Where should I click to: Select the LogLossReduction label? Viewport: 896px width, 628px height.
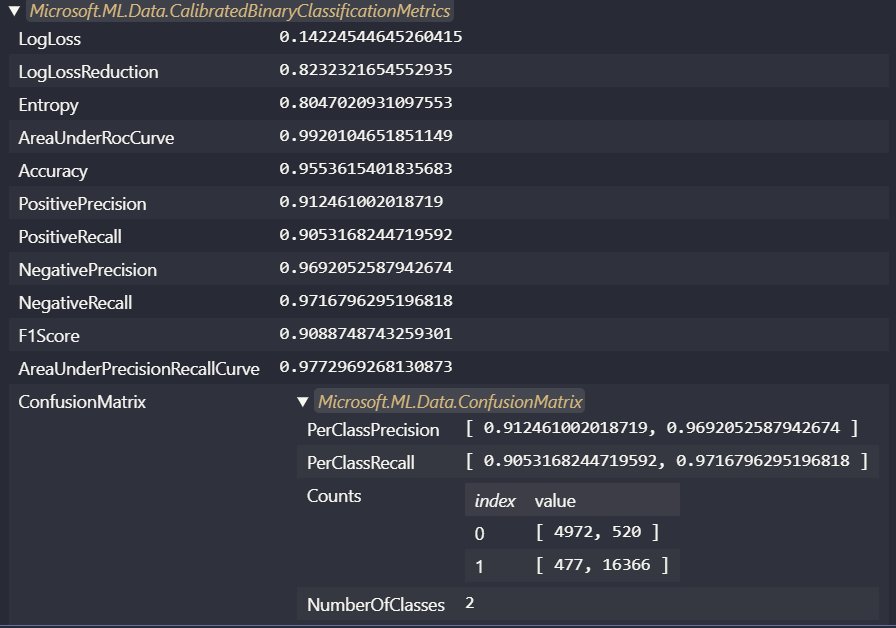coord(89,72)
